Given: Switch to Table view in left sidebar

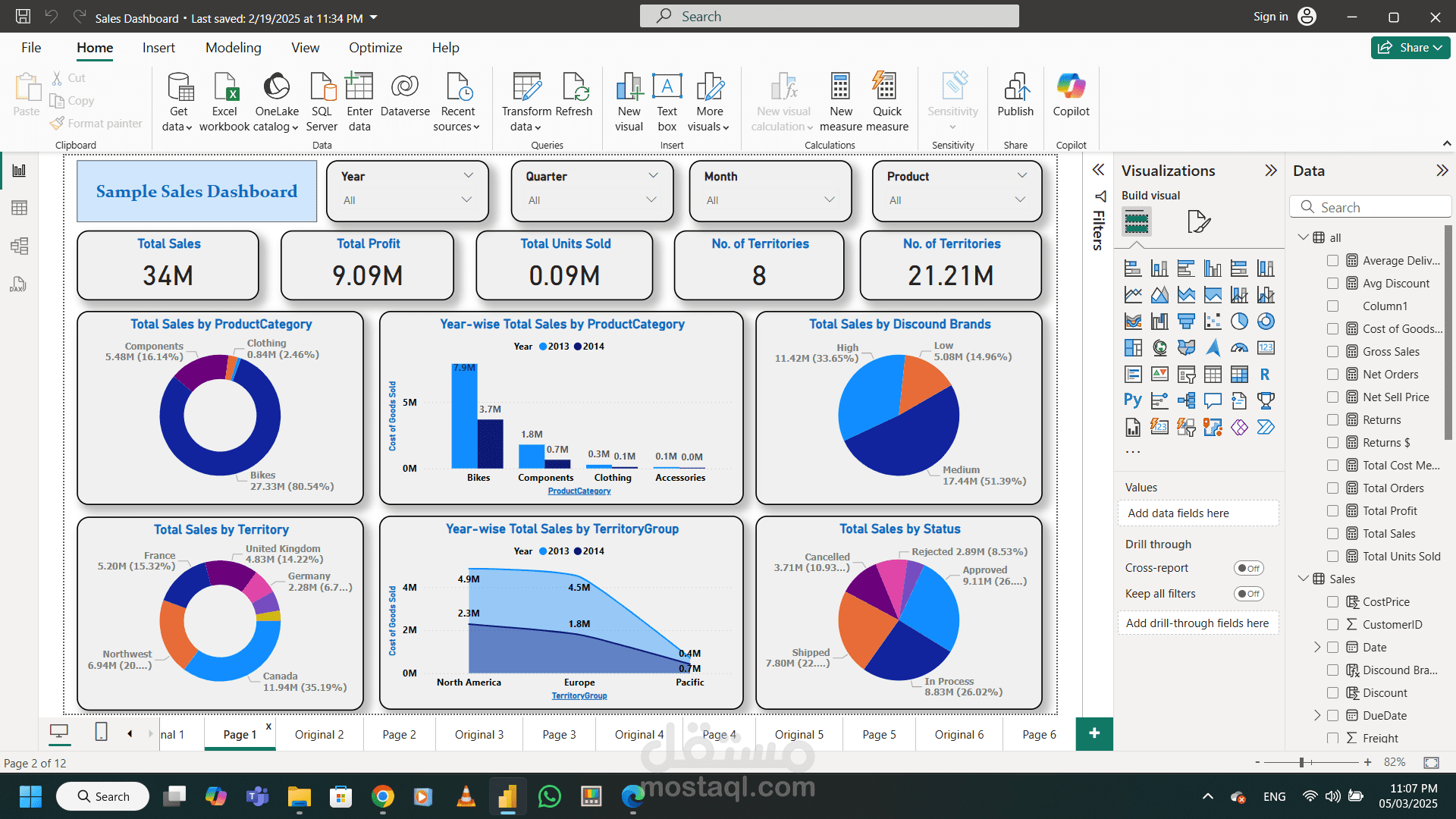Looking at the screenshot, I should click(19, 208).
